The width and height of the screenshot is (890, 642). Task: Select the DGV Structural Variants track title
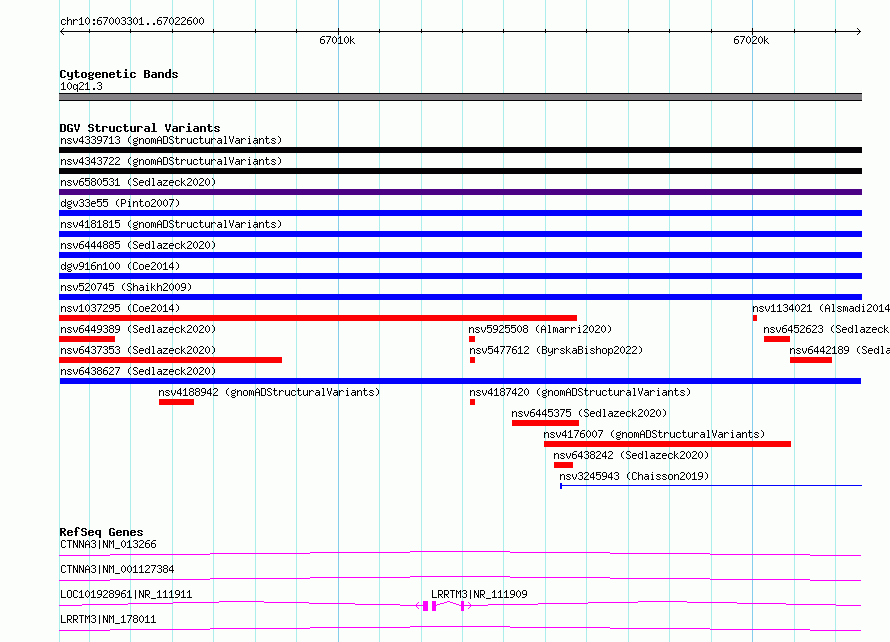(x=140, y=128)
